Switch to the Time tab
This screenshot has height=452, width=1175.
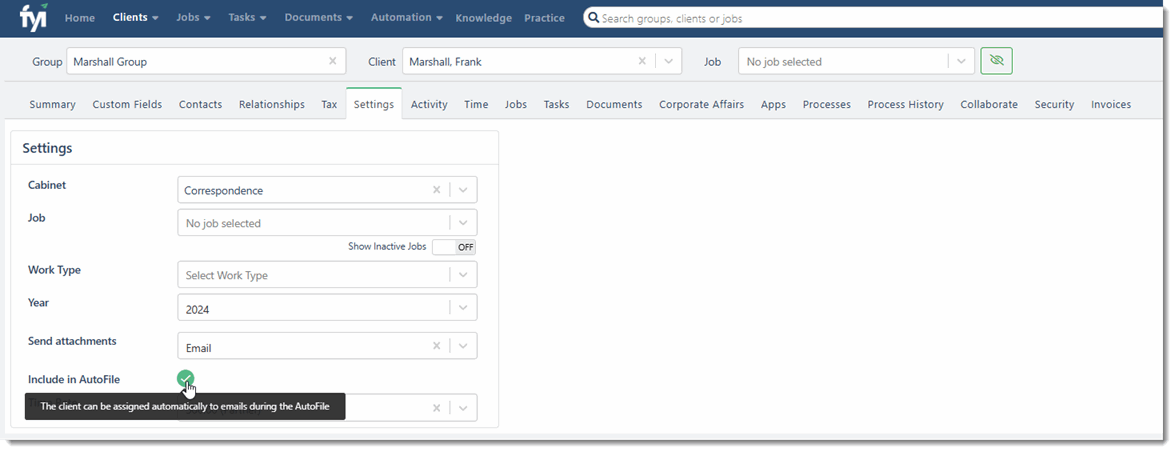coord(476,104)
